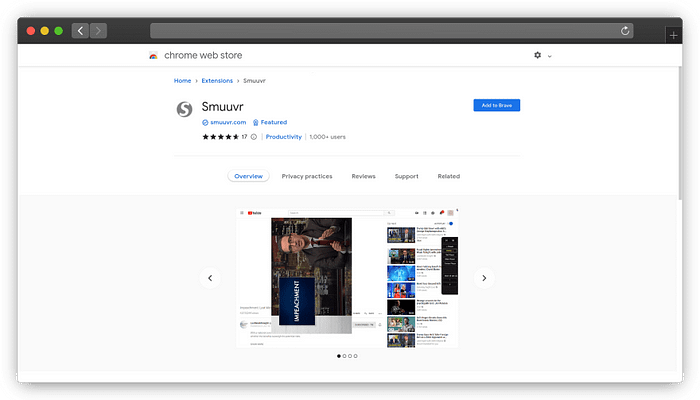Reload the page using the refresh icon
700x400 pixels.
[625, 31]
